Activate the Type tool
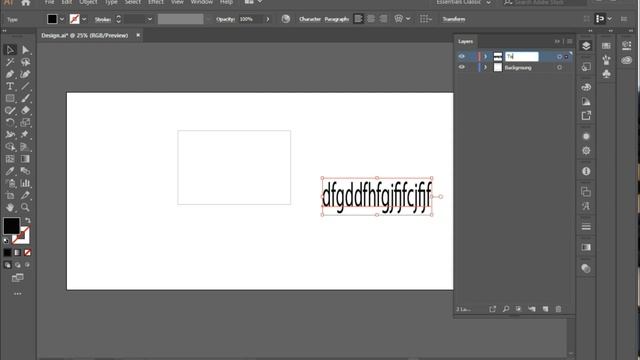Viewport: 640px width, 360px height. [x=10, y=86]
